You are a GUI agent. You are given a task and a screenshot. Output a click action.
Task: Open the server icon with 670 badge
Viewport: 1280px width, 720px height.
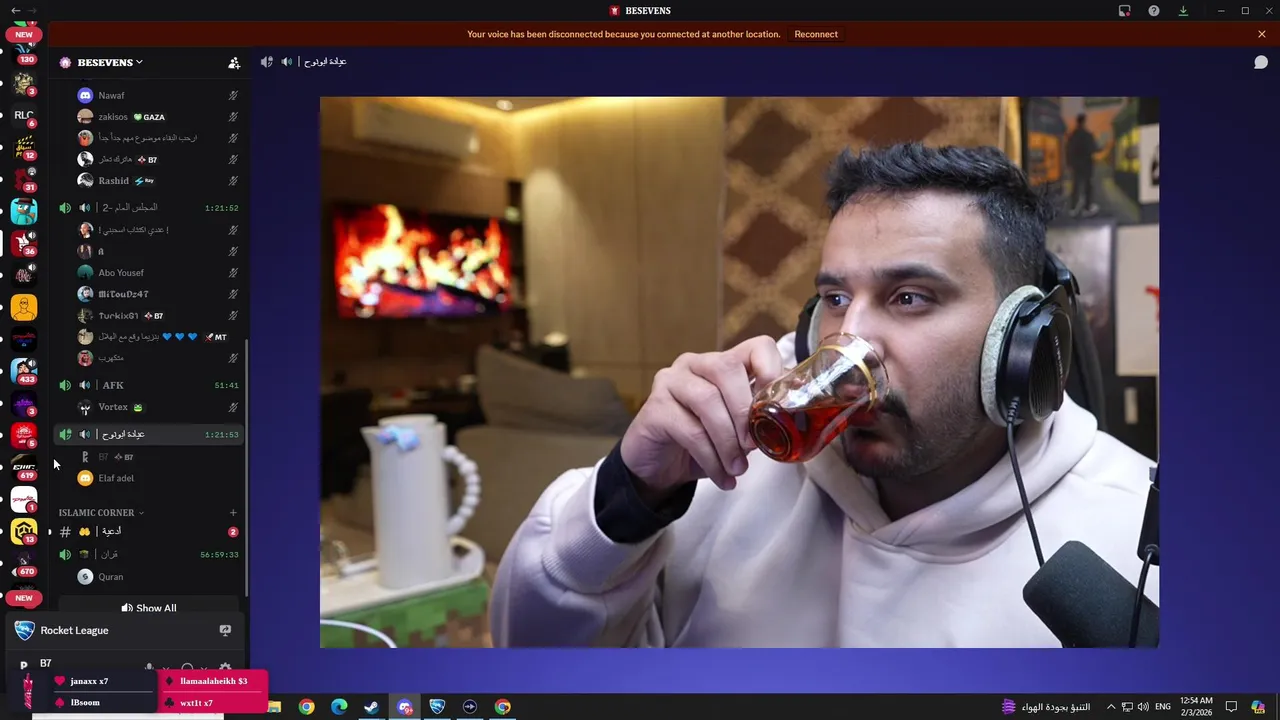[x=24, y=563]
